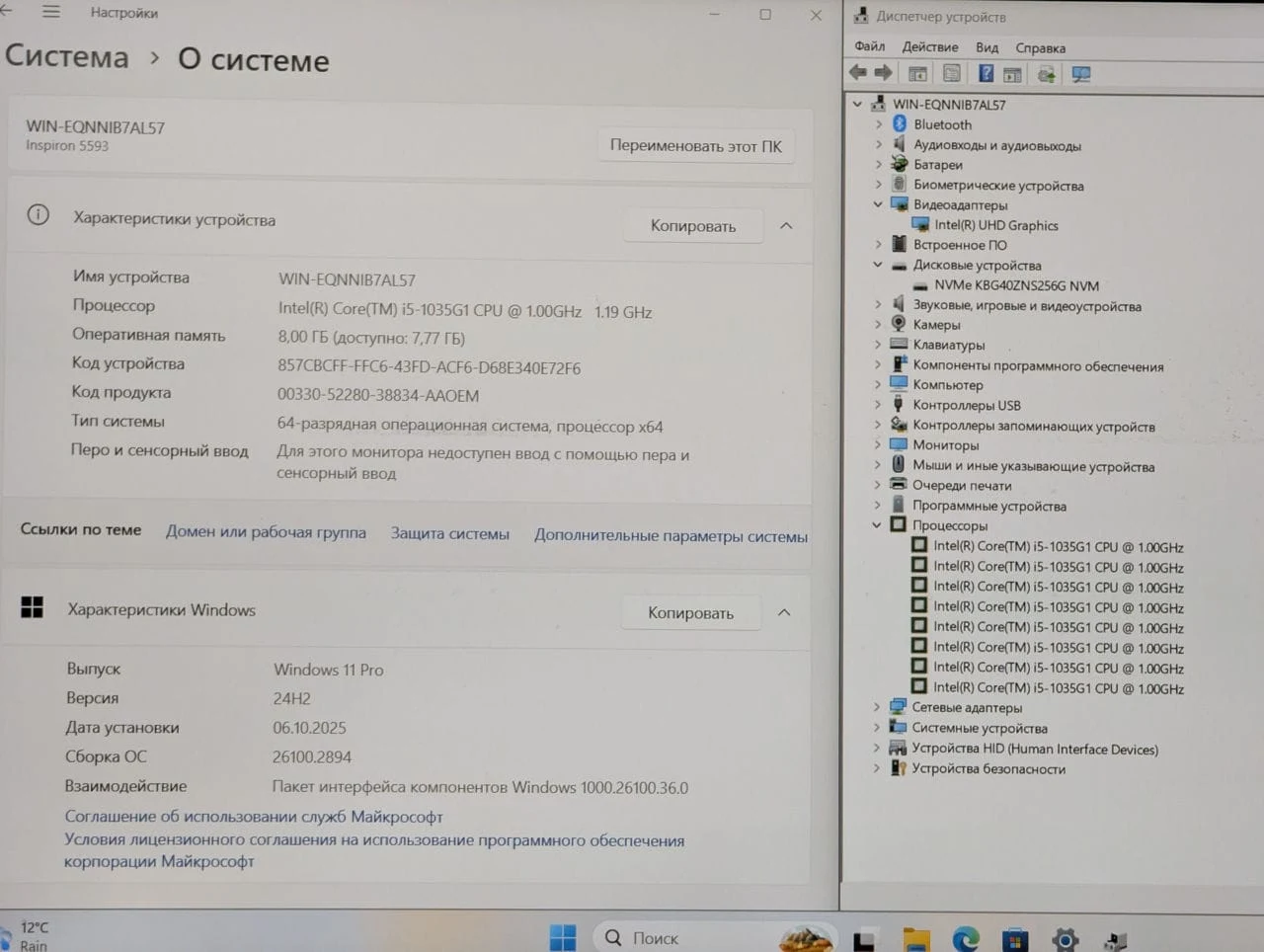The height and width of the screenshot is (952, 1264).
Task: Click the Система breadcrumb in Settings header
Action: click(66, 56)
